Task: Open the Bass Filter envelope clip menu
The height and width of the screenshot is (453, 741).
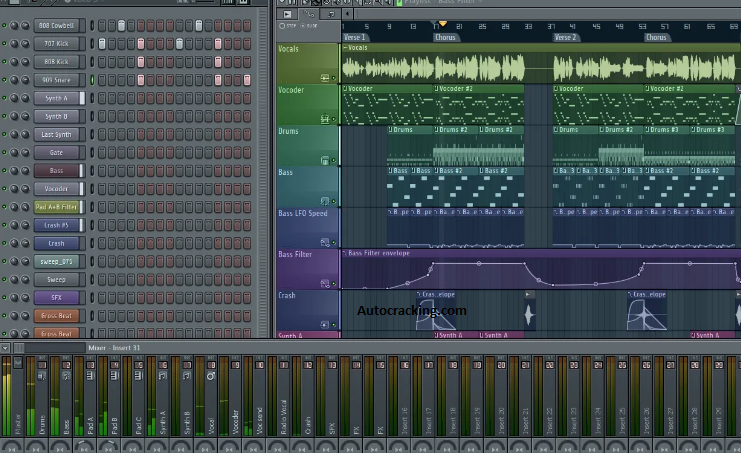Action: [x=345, y=253]
